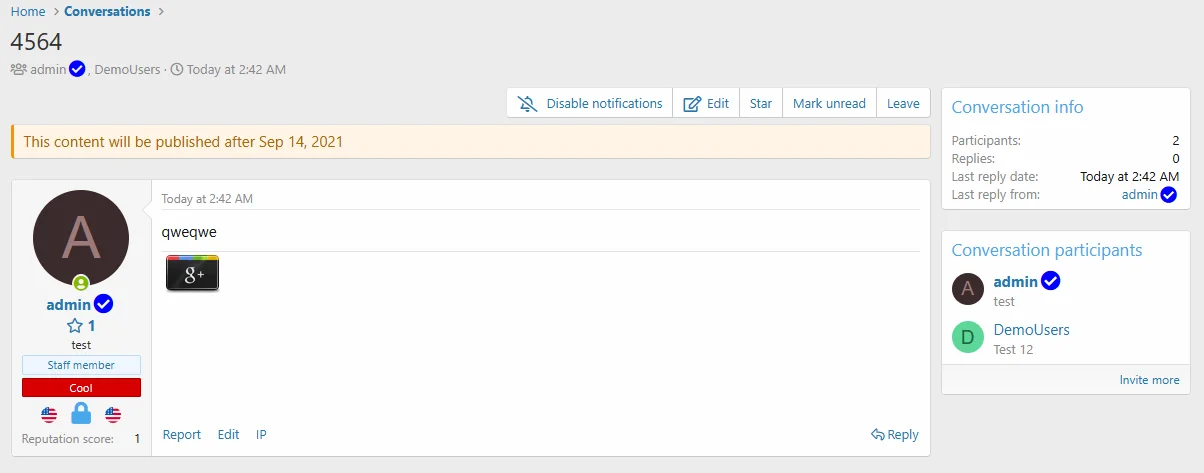1204x473 pixels.
Task: Disable notifications for this conversation
Action: click(x=590, y=103)
